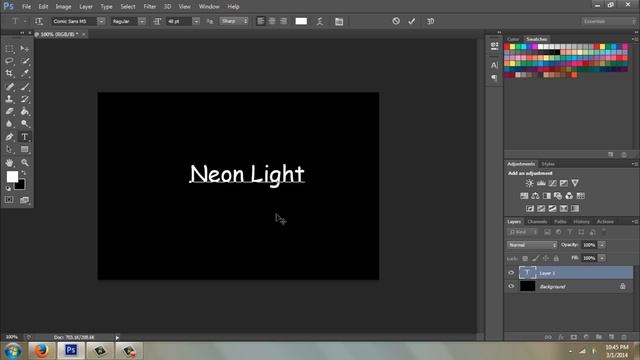This screenshot has width=640, height=360.
Task: Select the Crop tool
Action: pos(9,73)
